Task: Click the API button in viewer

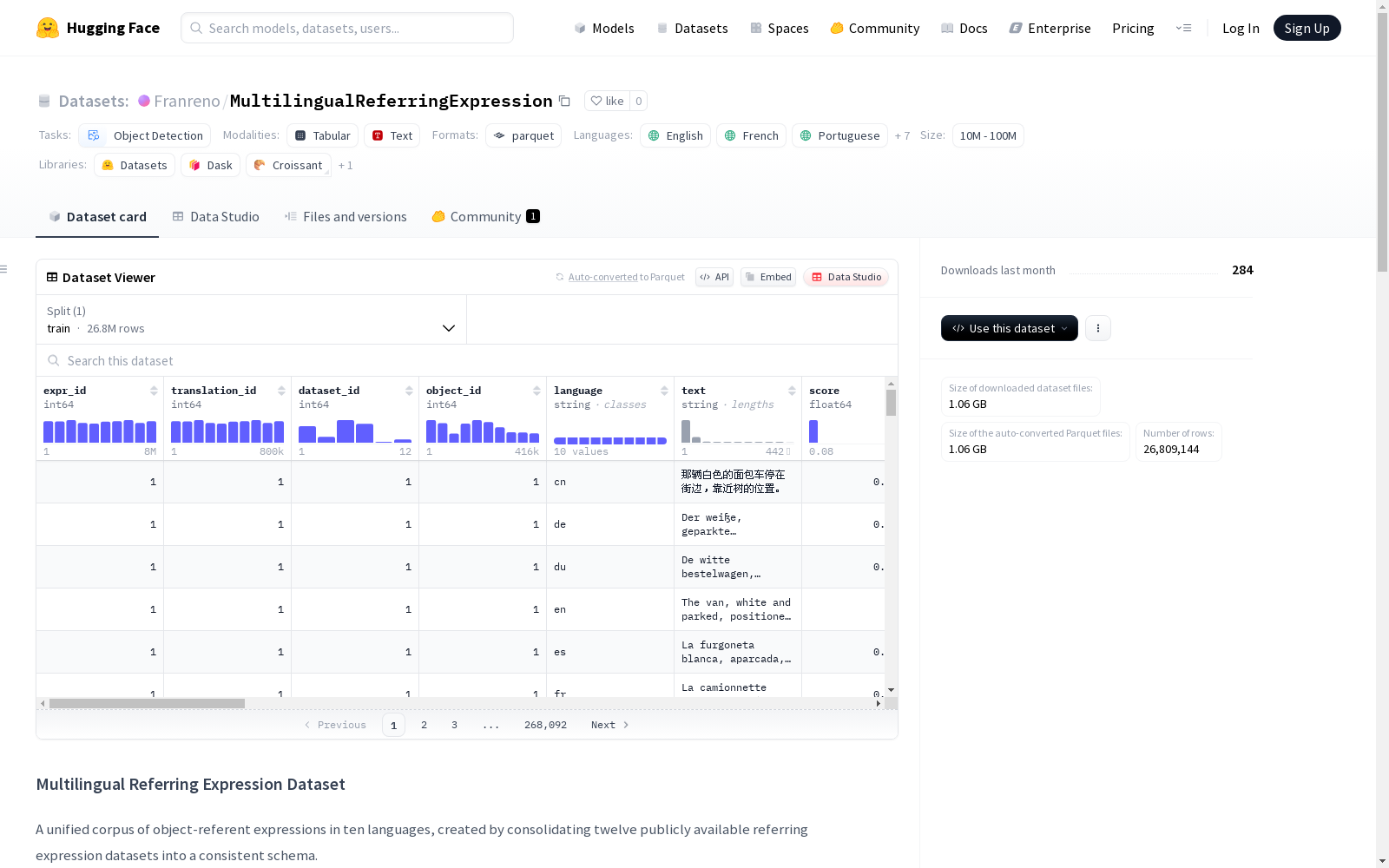Action: (x=714, y=277)
